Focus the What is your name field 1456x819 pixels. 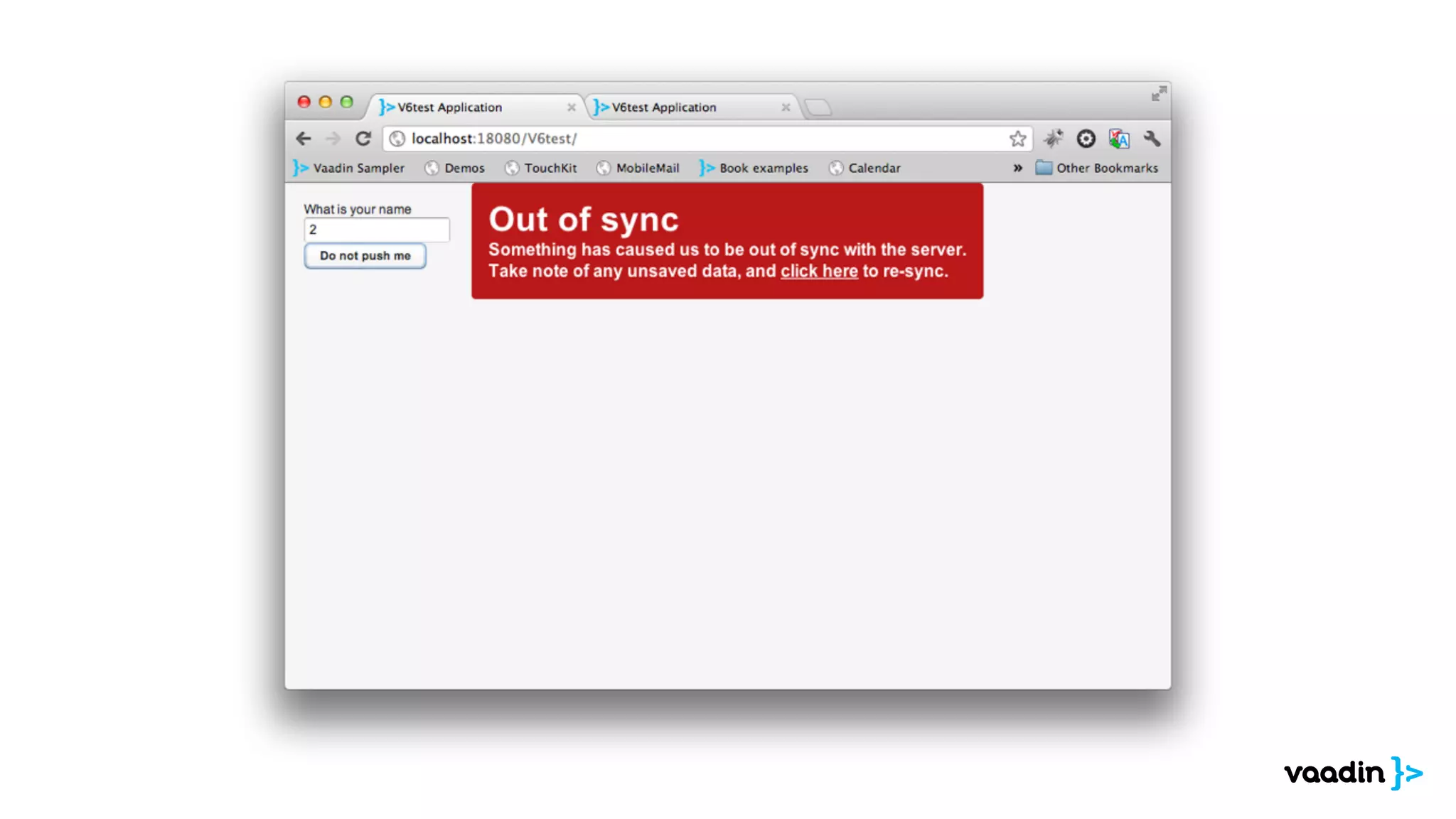click(376, 230)
